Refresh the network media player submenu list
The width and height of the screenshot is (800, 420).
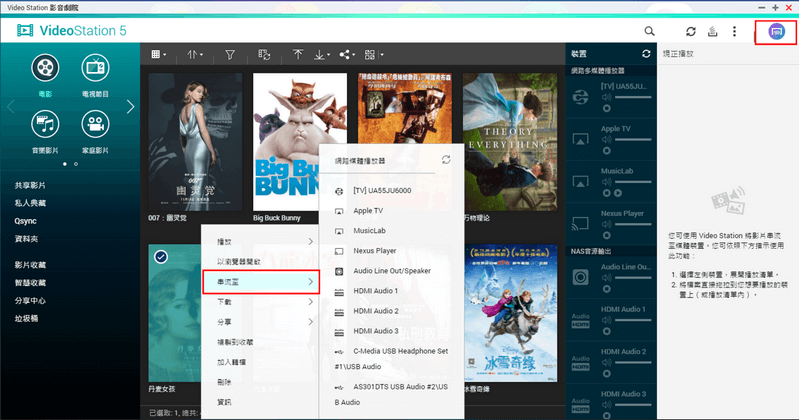click(446, 160)
